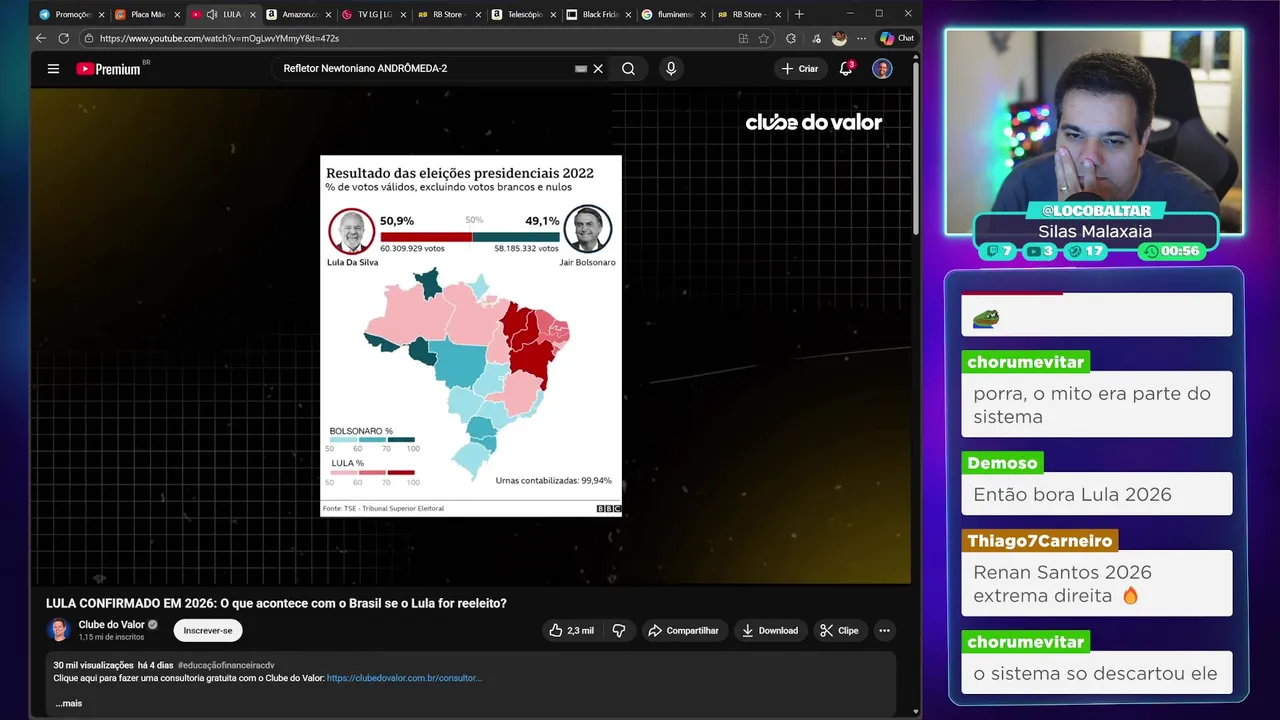Open the on-screen keyboard icon in search

tap(581, 69)
